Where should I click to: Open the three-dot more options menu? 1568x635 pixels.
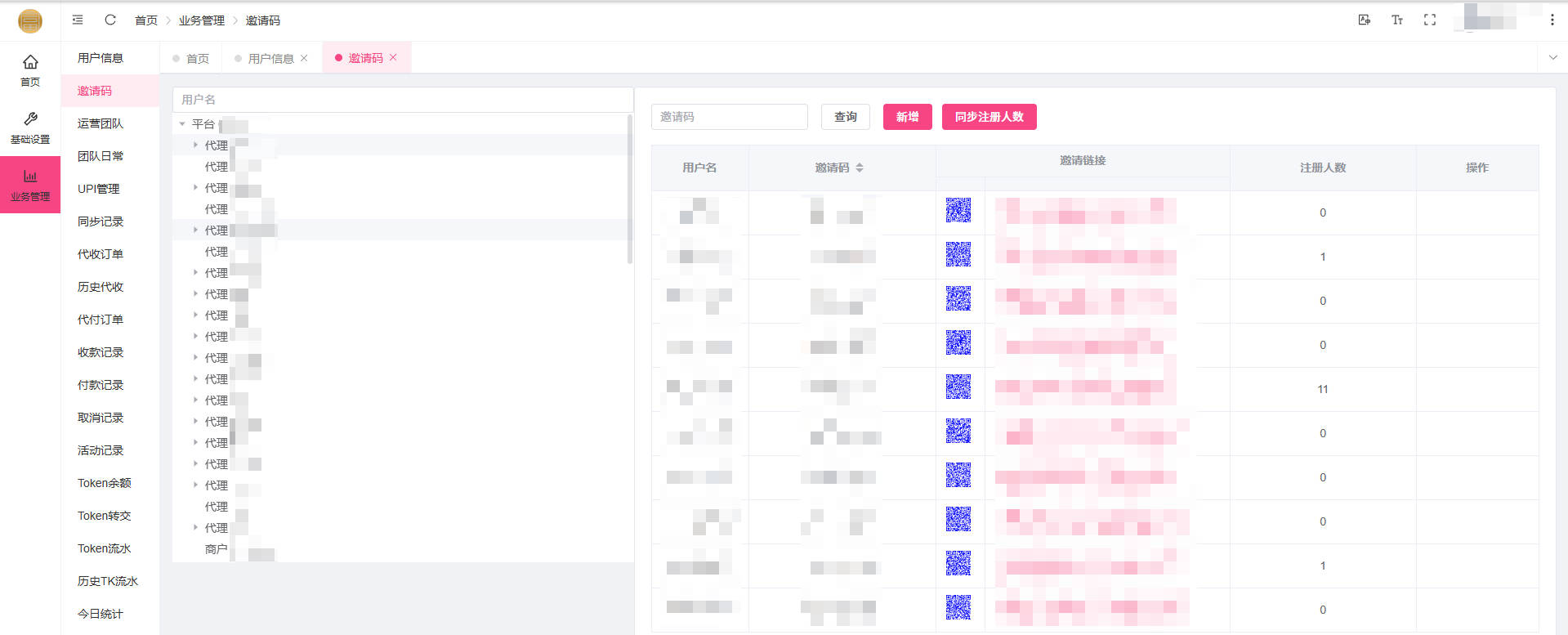(1552, 20)
